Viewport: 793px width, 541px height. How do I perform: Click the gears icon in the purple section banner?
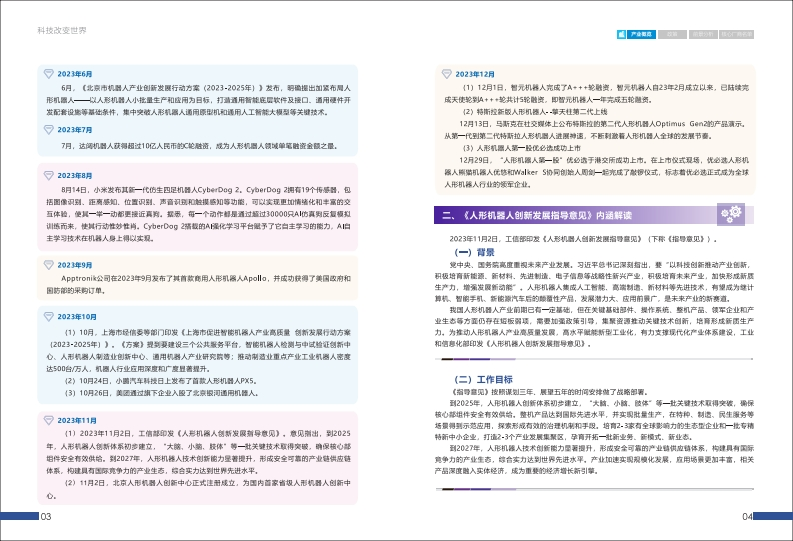[731, 214]
